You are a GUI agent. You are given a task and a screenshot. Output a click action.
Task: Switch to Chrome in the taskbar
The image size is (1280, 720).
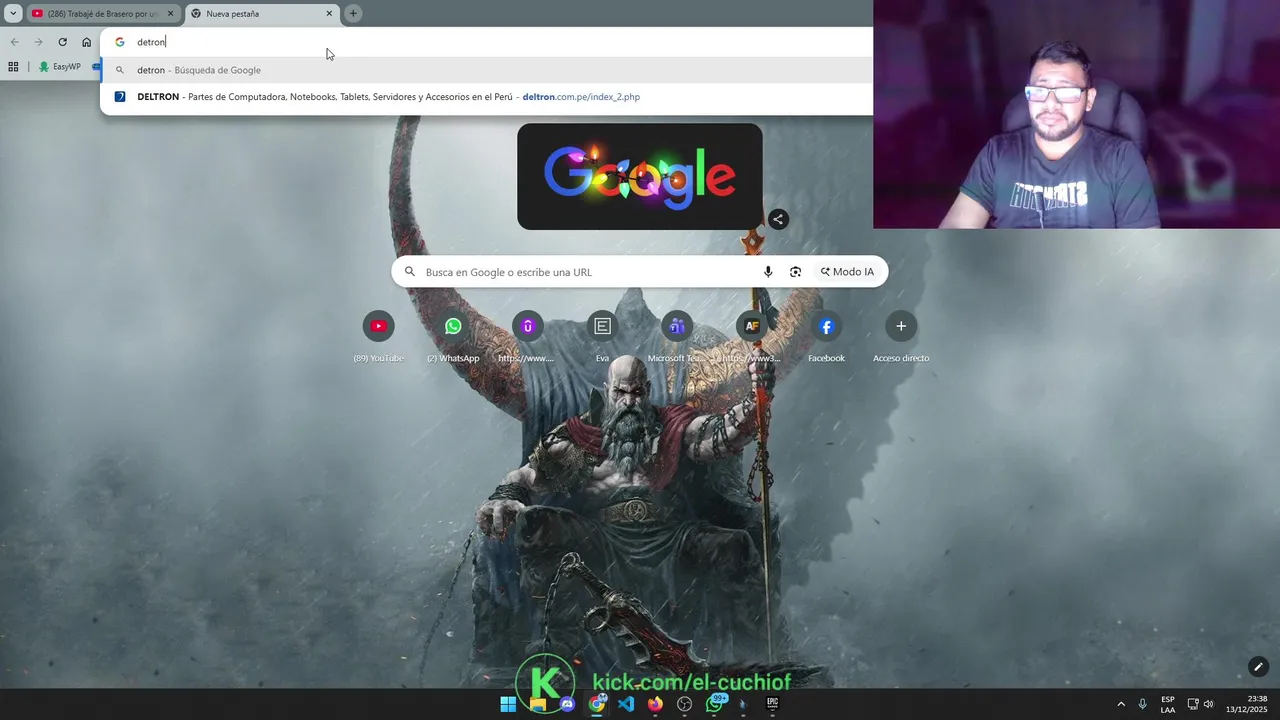pos(597,704)
